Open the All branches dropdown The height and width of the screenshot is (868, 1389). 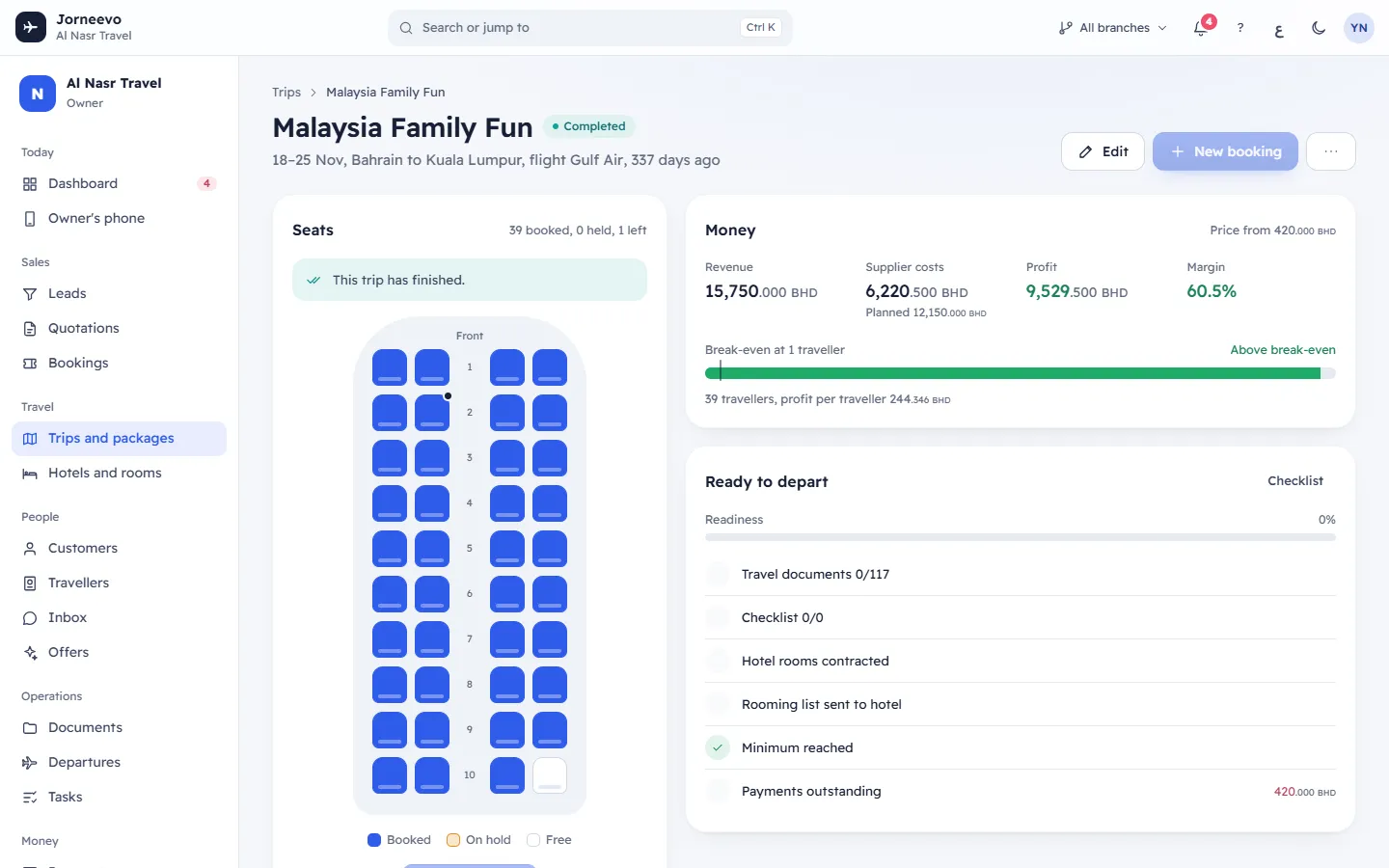(1113, 28)
